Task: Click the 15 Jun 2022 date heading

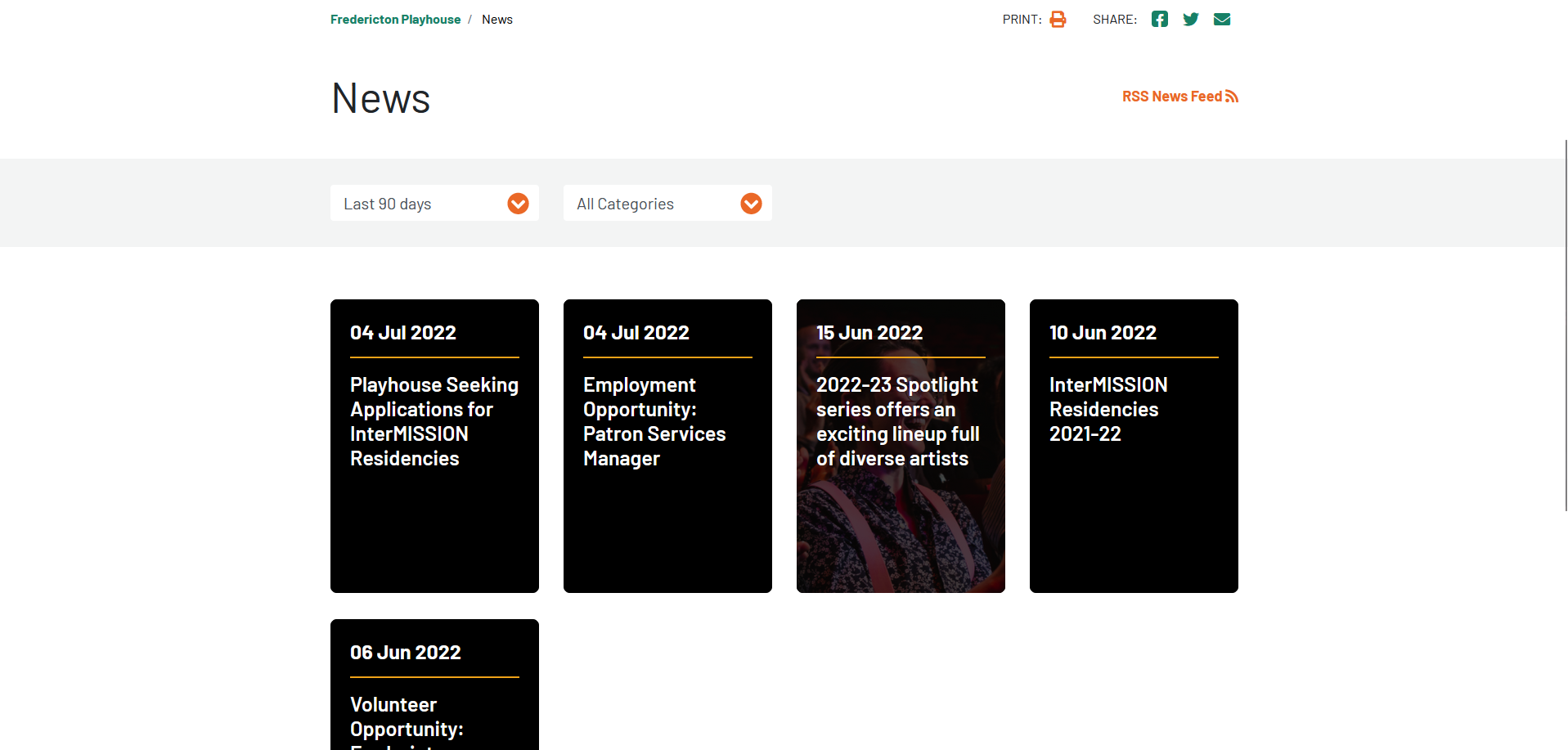Action: [x=869, y=333]
